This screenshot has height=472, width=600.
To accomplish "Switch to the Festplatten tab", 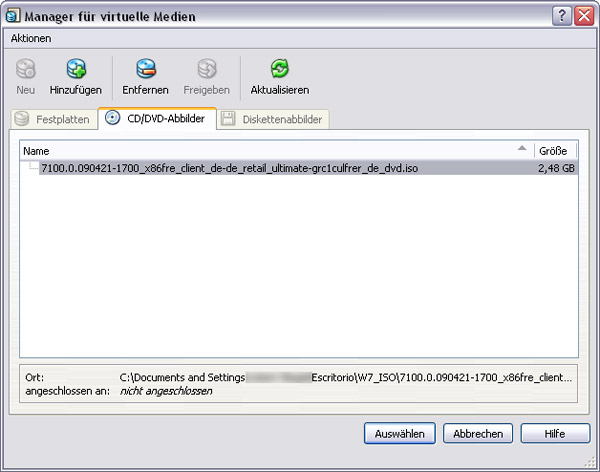I will point(53,120).
